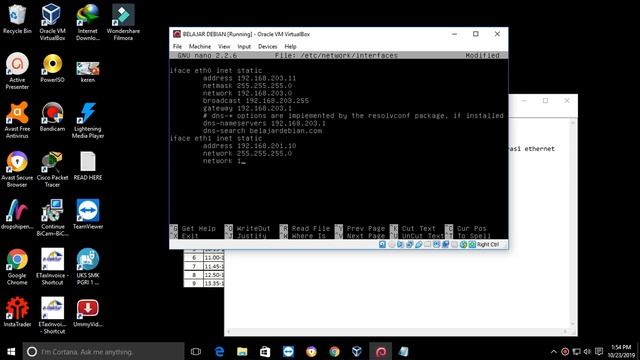Image resolution: width=640 pixels, height=360 pixels.
Task: Select Lightening Media Player desktop icon
Action: pyautogui.click(x=88, y=120)
